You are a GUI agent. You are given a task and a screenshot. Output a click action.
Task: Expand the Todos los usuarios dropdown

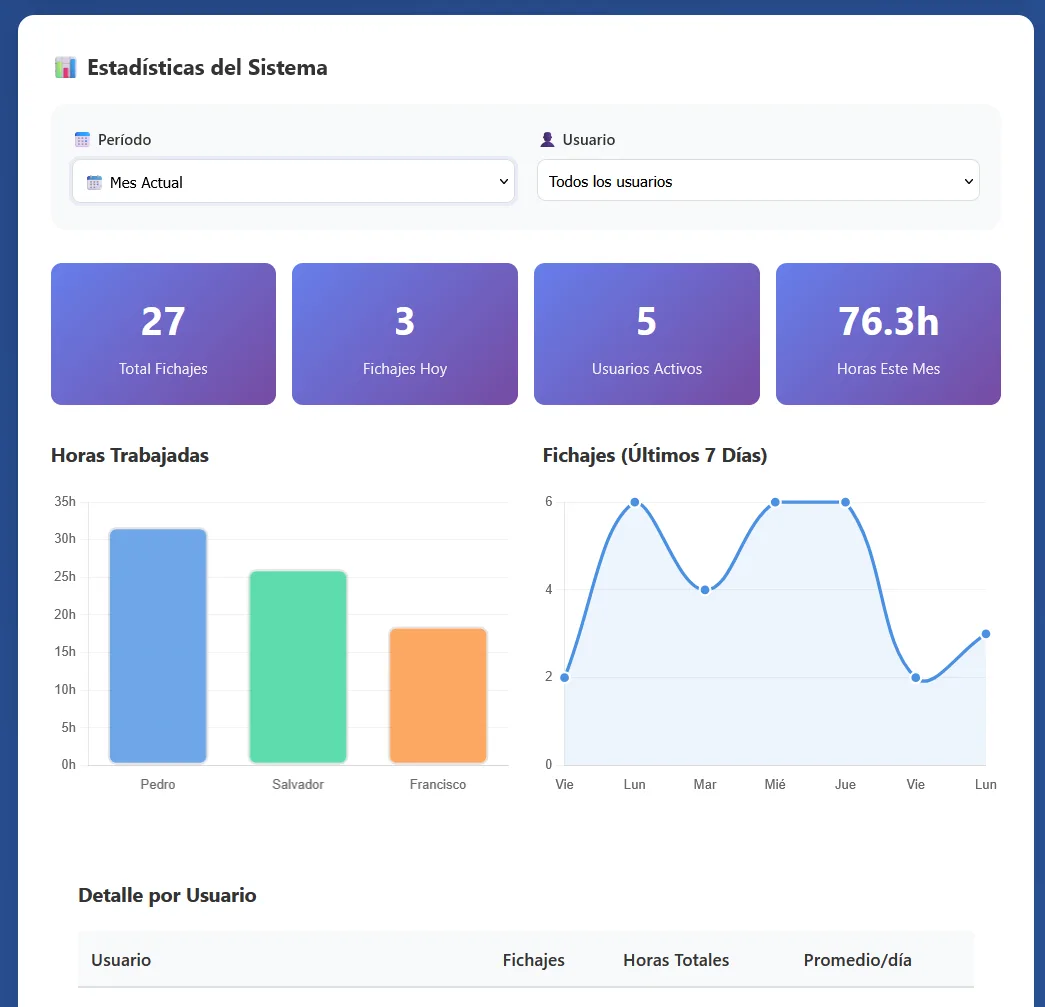tap(757, 181)
